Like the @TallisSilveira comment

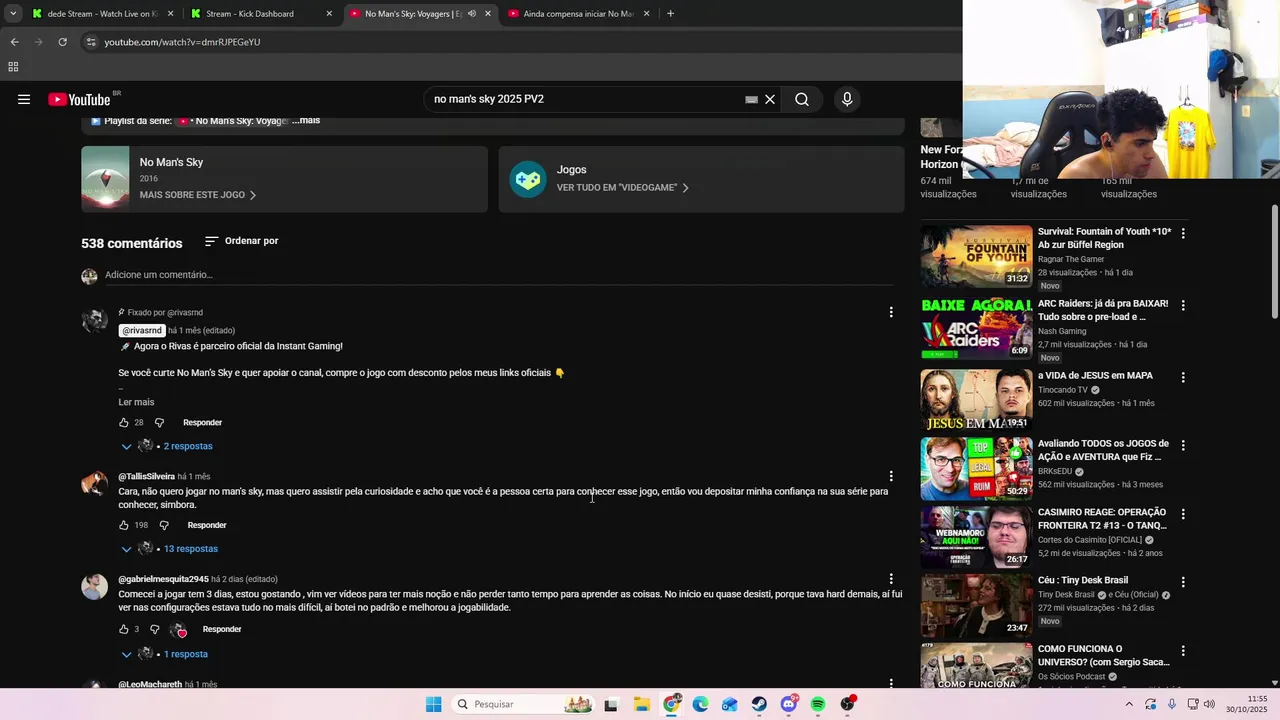(x=124, y=525)
